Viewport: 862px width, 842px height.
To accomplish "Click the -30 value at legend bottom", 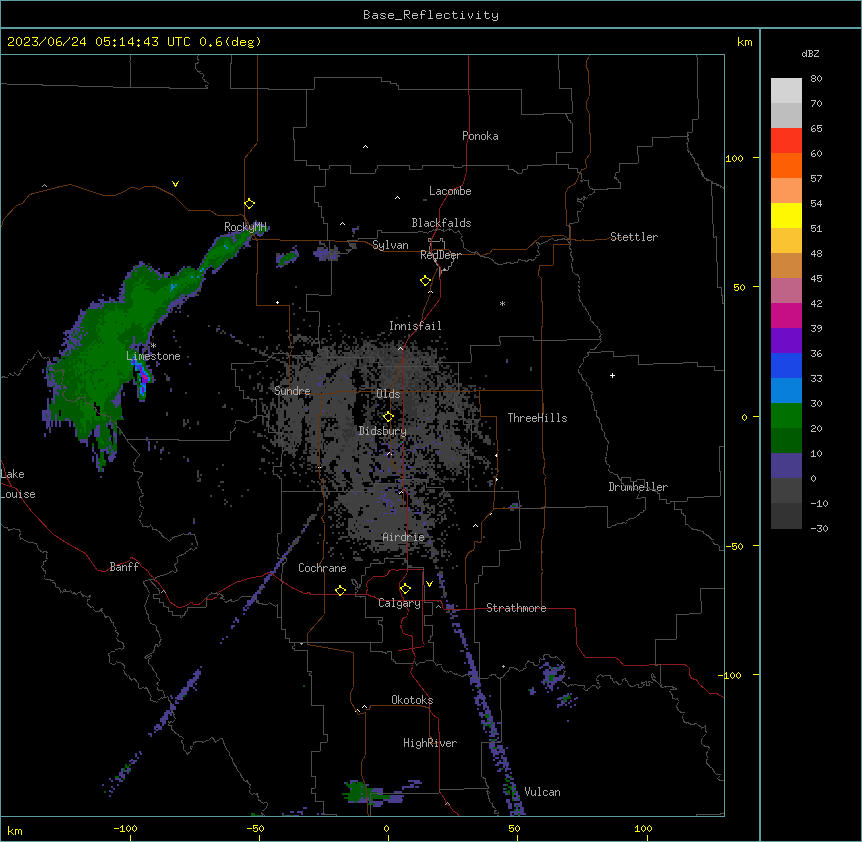I will click(x=819, y=528).
